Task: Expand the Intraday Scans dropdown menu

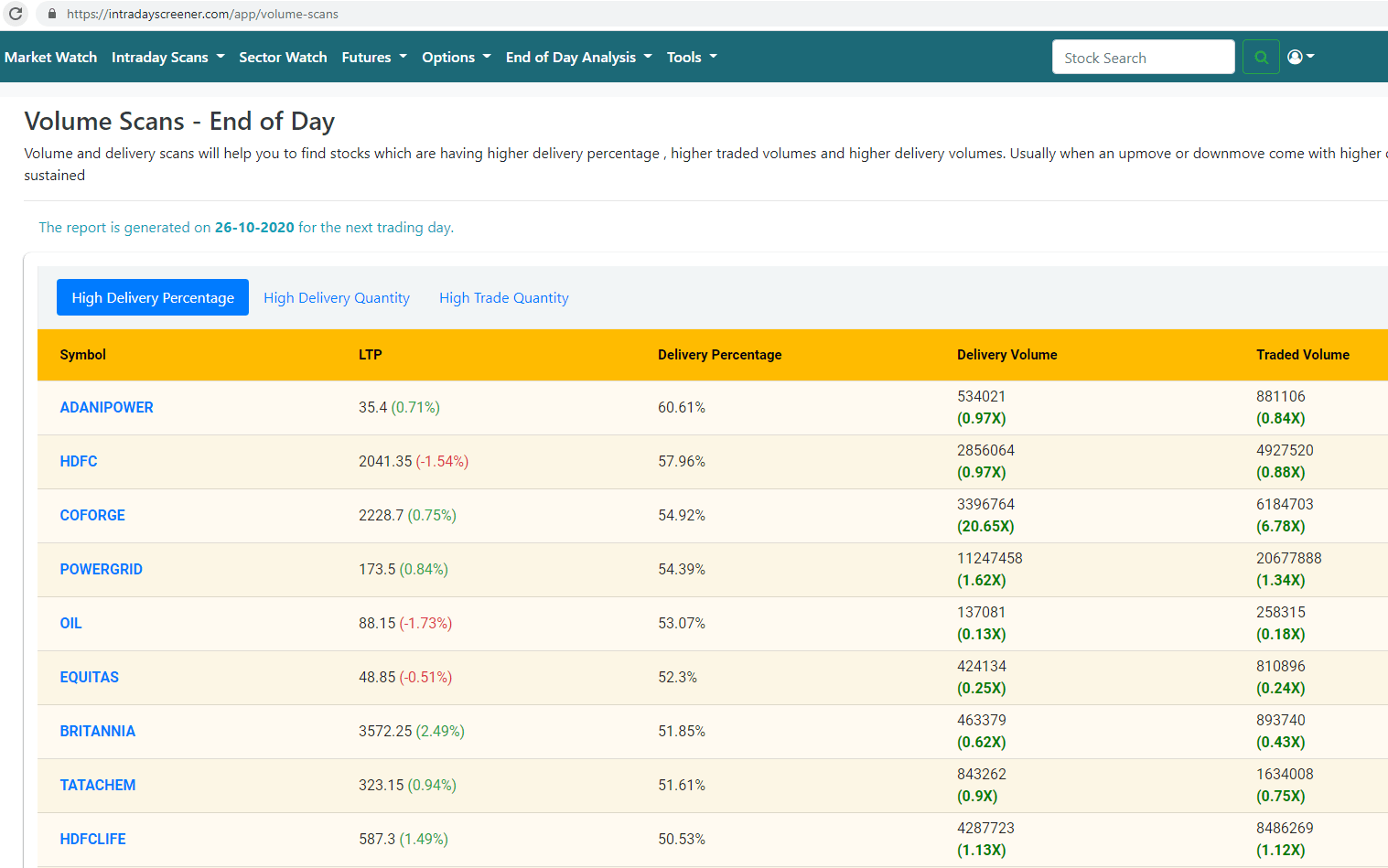Action: coord(167,57)
